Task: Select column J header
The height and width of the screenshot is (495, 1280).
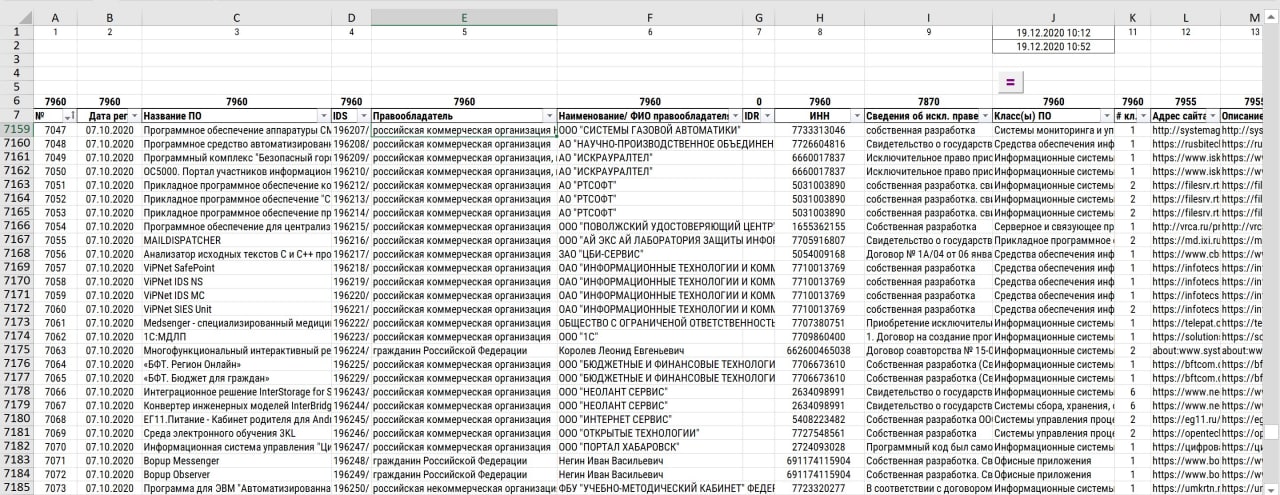Action: (x=1054, y=18)
